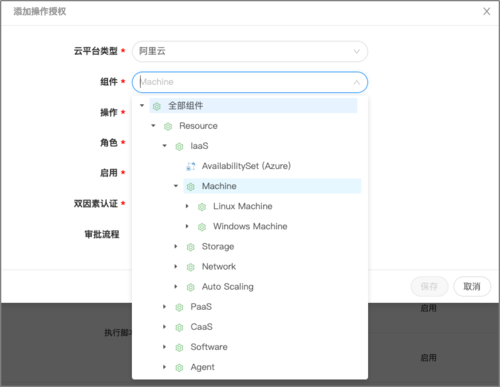Expand the Network node

pyautogui.click(x=176, y=266)
